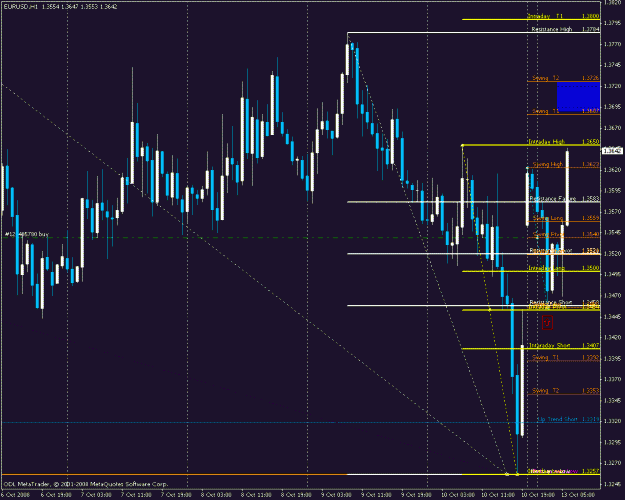
Task: Click the Swing High 1.3622 label
Action: point(566,164)
